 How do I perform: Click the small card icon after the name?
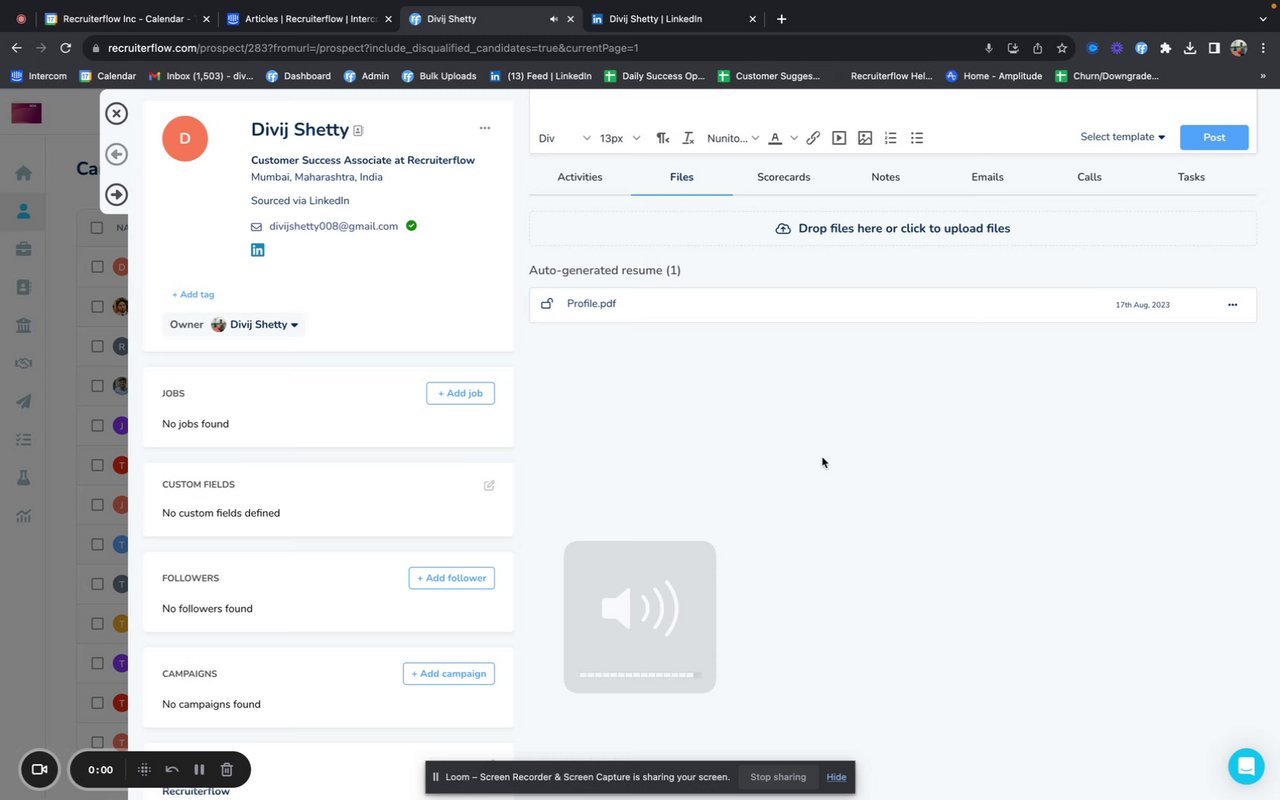[x=358, y=131]
